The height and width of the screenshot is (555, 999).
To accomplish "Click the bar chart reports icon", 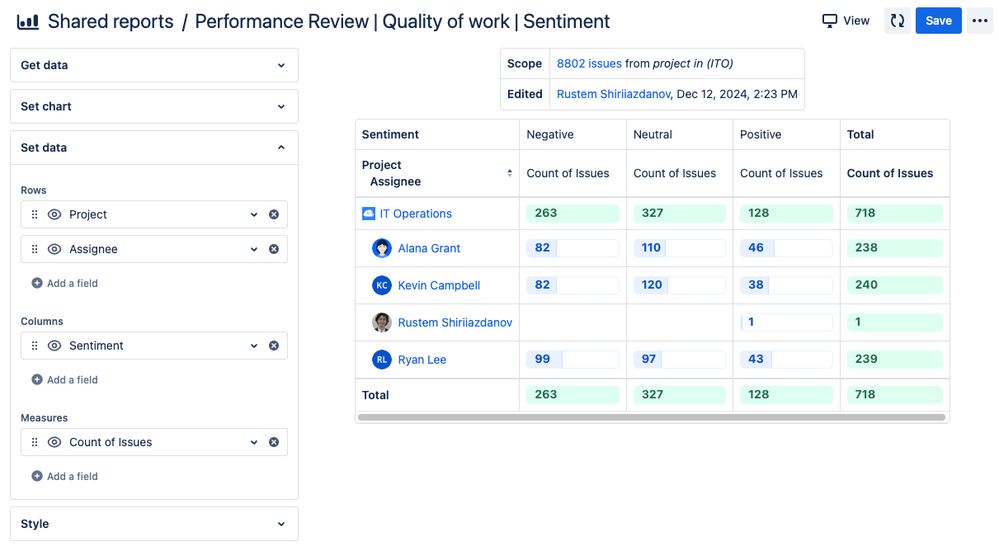I will click(x=27, y=22).
